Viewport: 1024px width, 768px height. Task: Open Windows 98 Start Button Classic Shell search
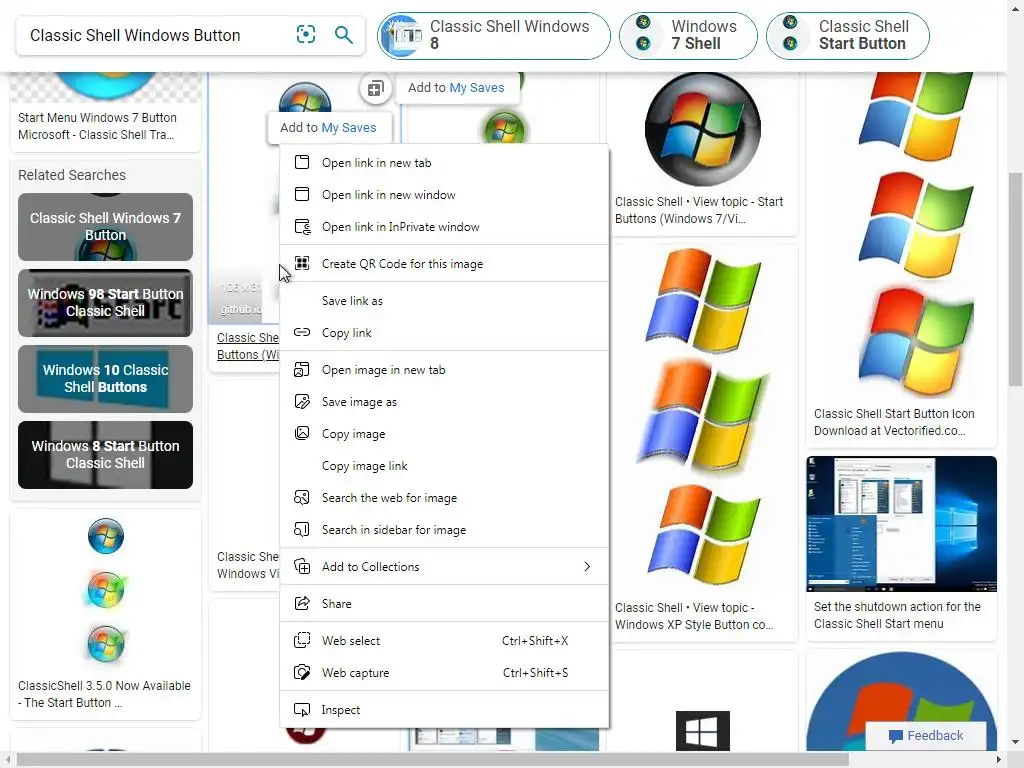click(105, 303)
